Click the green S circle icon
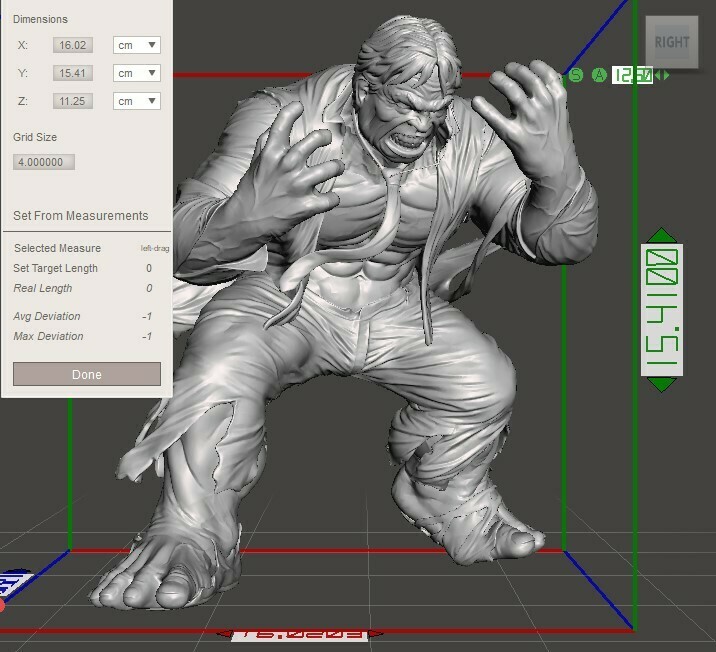 click(x=575, y=75)
